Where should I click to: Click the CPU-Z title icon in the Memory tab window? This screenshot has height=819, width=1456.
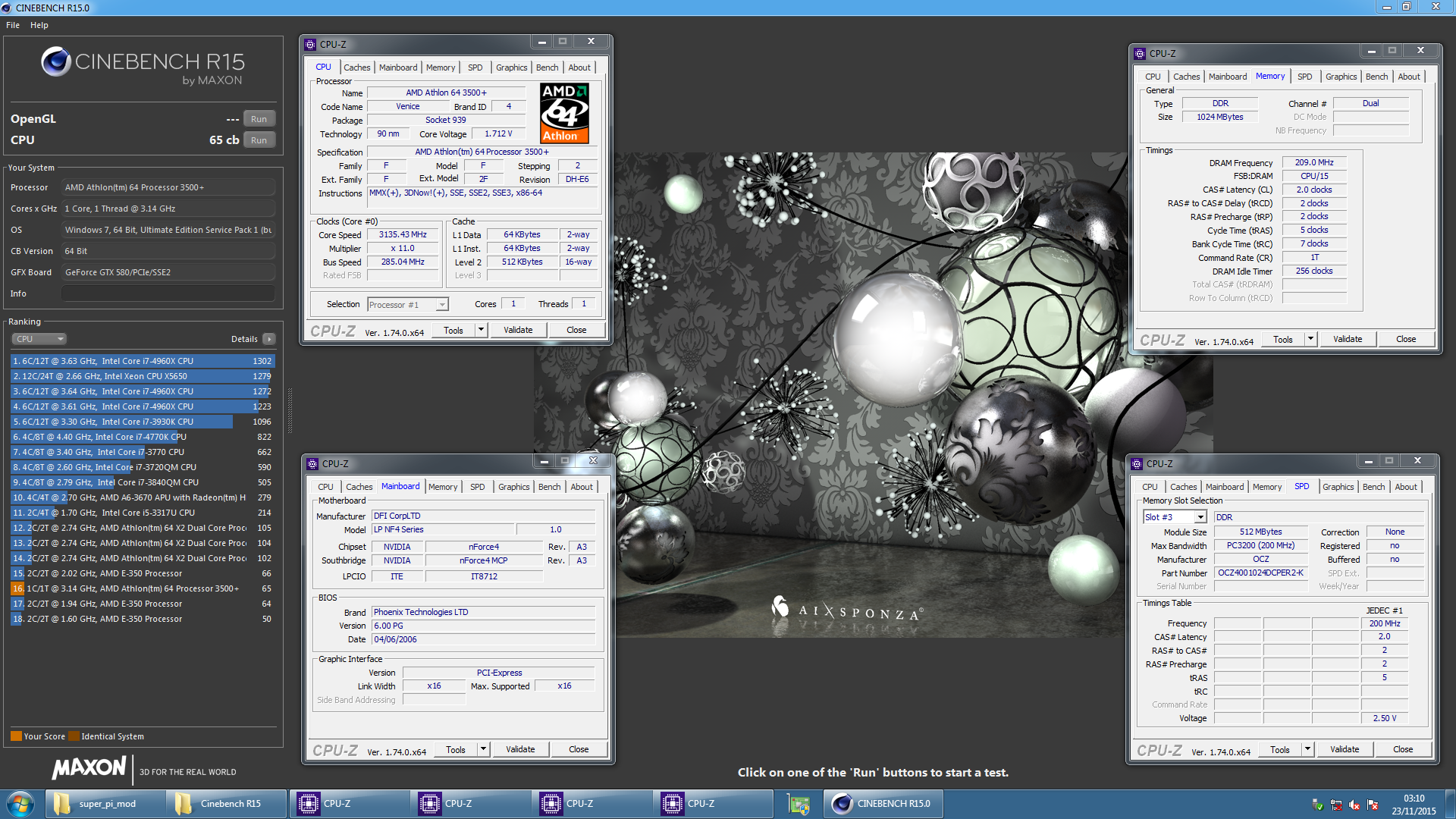point(1140,54)
